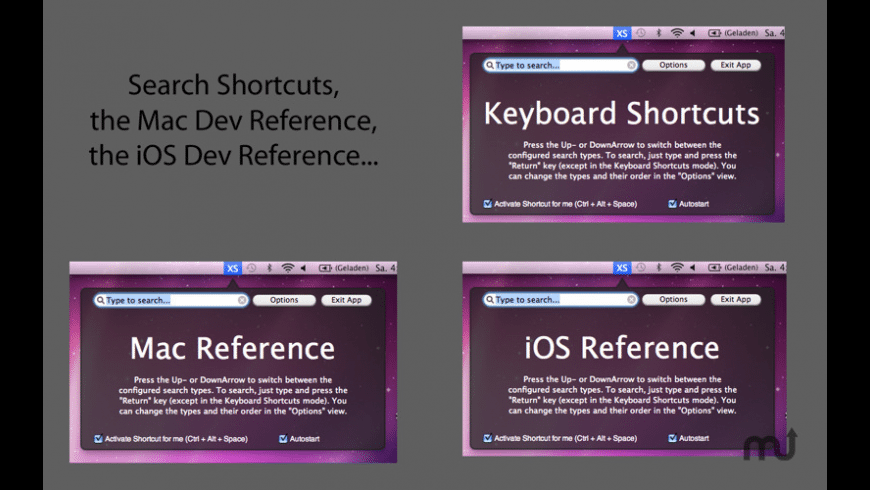Click Exit App in Keyboard Shortcuts window
Screen dimensions: 870x490
coord(736,65)
